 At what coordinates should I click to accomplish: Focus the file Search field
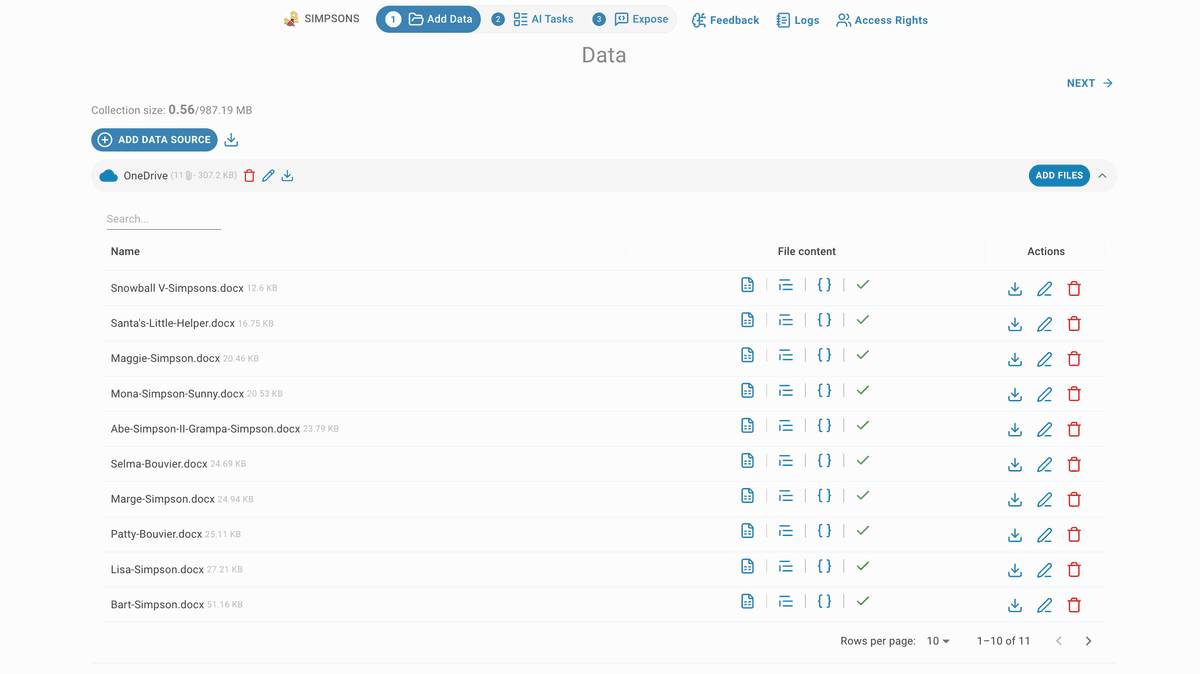point(164,219)
